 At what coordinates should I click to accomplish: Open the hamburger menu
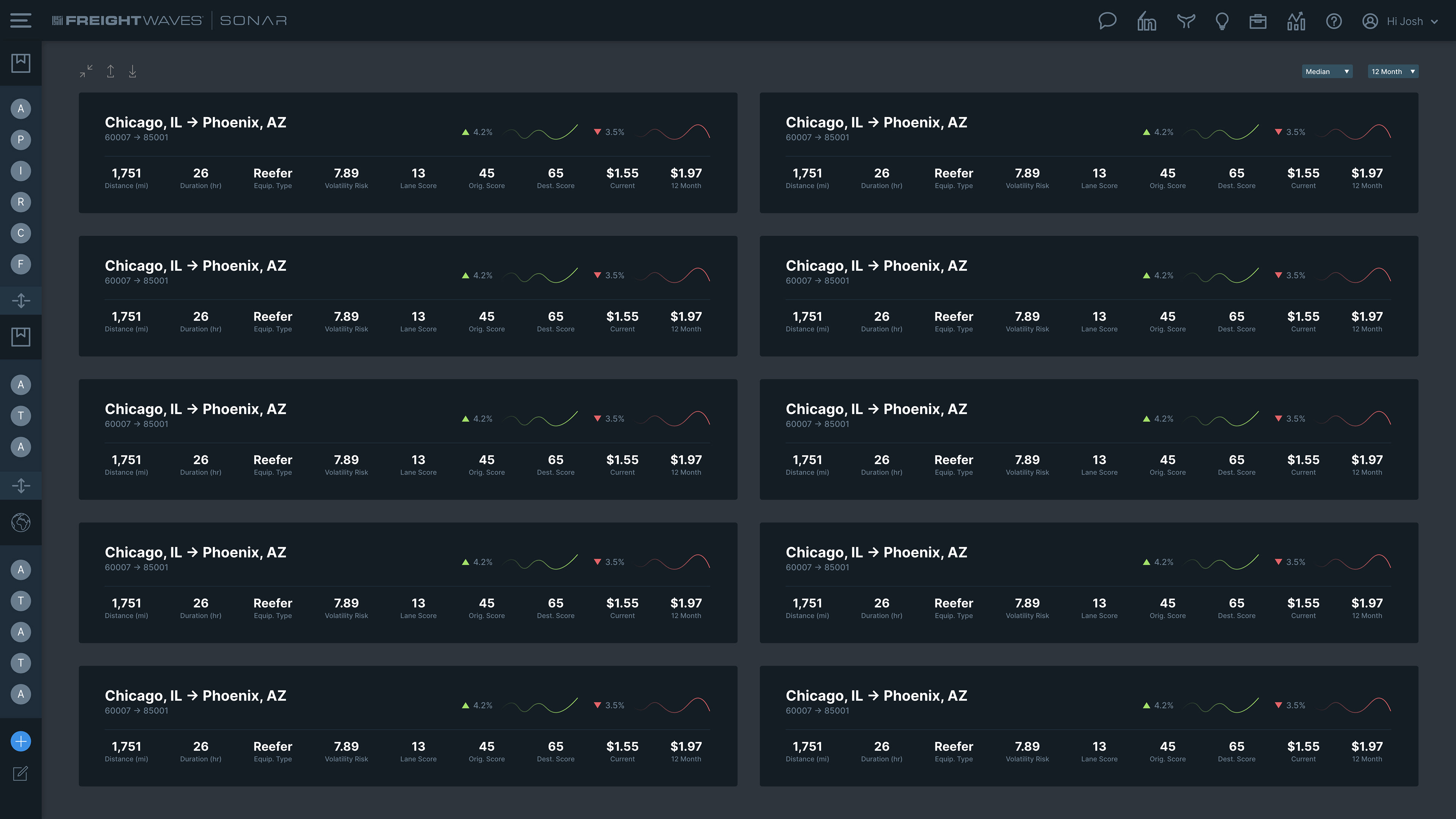click(20, 21)
